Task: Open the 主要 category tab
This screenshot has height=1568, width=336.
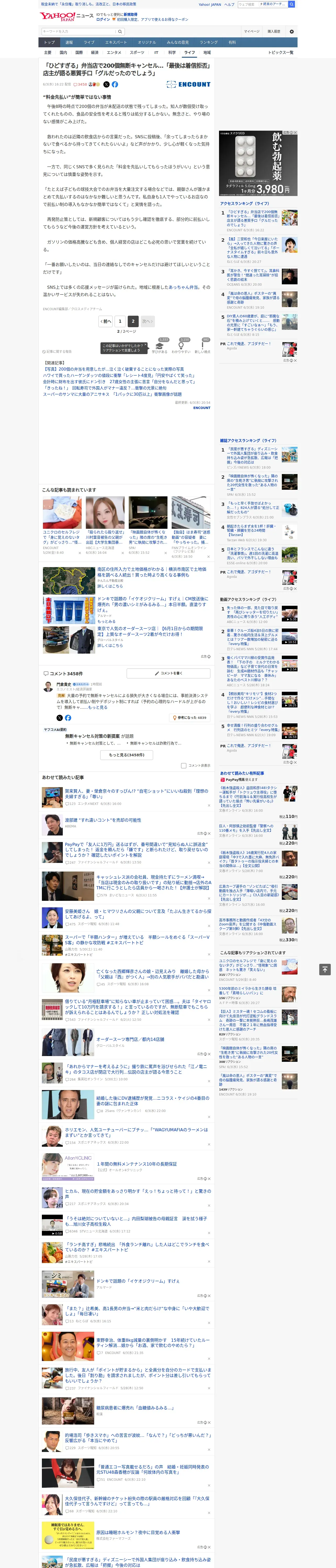Action: 48,52
